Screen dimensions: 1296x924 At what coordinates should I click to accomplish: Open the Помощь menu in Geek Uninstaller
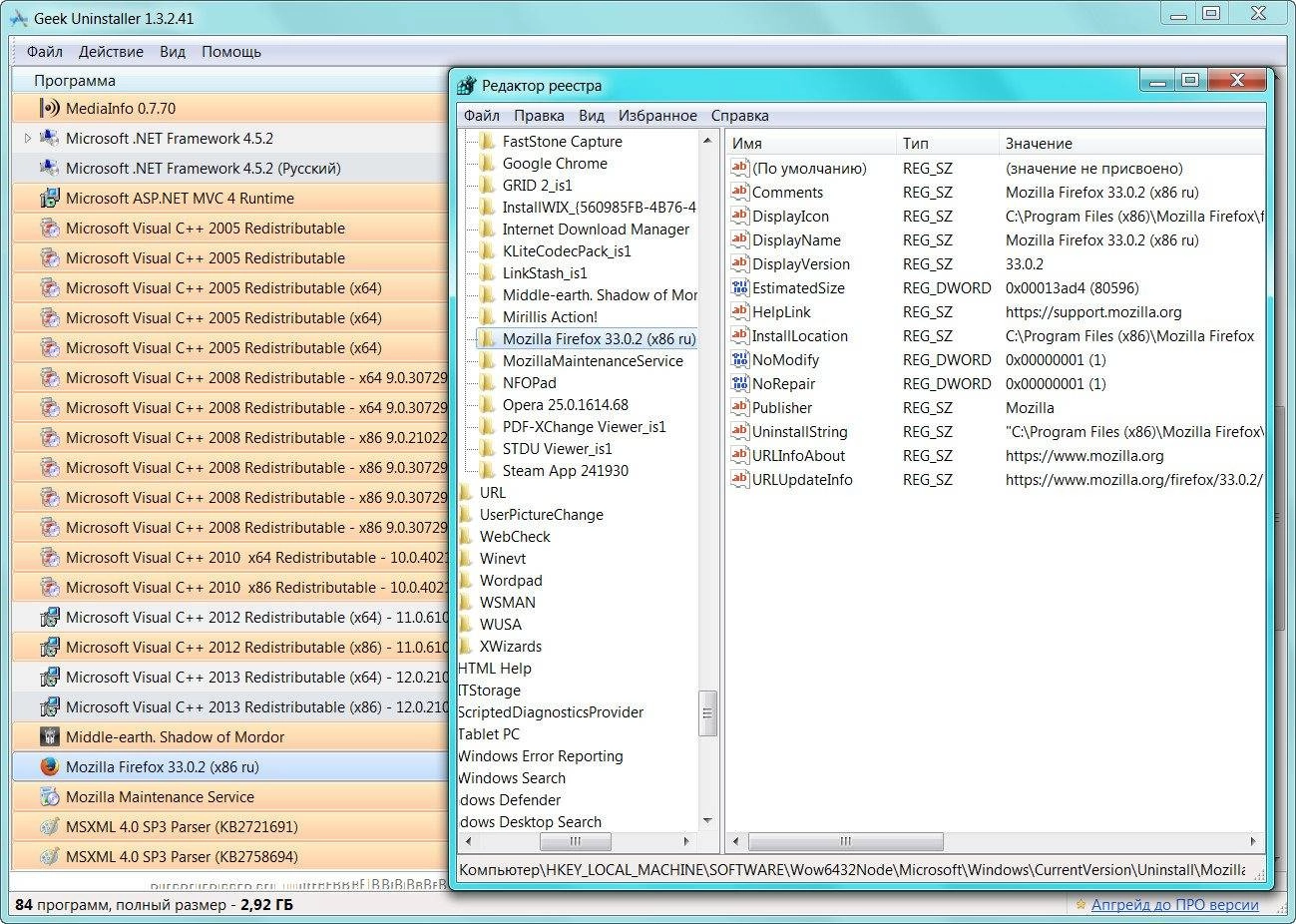[231, 51]
